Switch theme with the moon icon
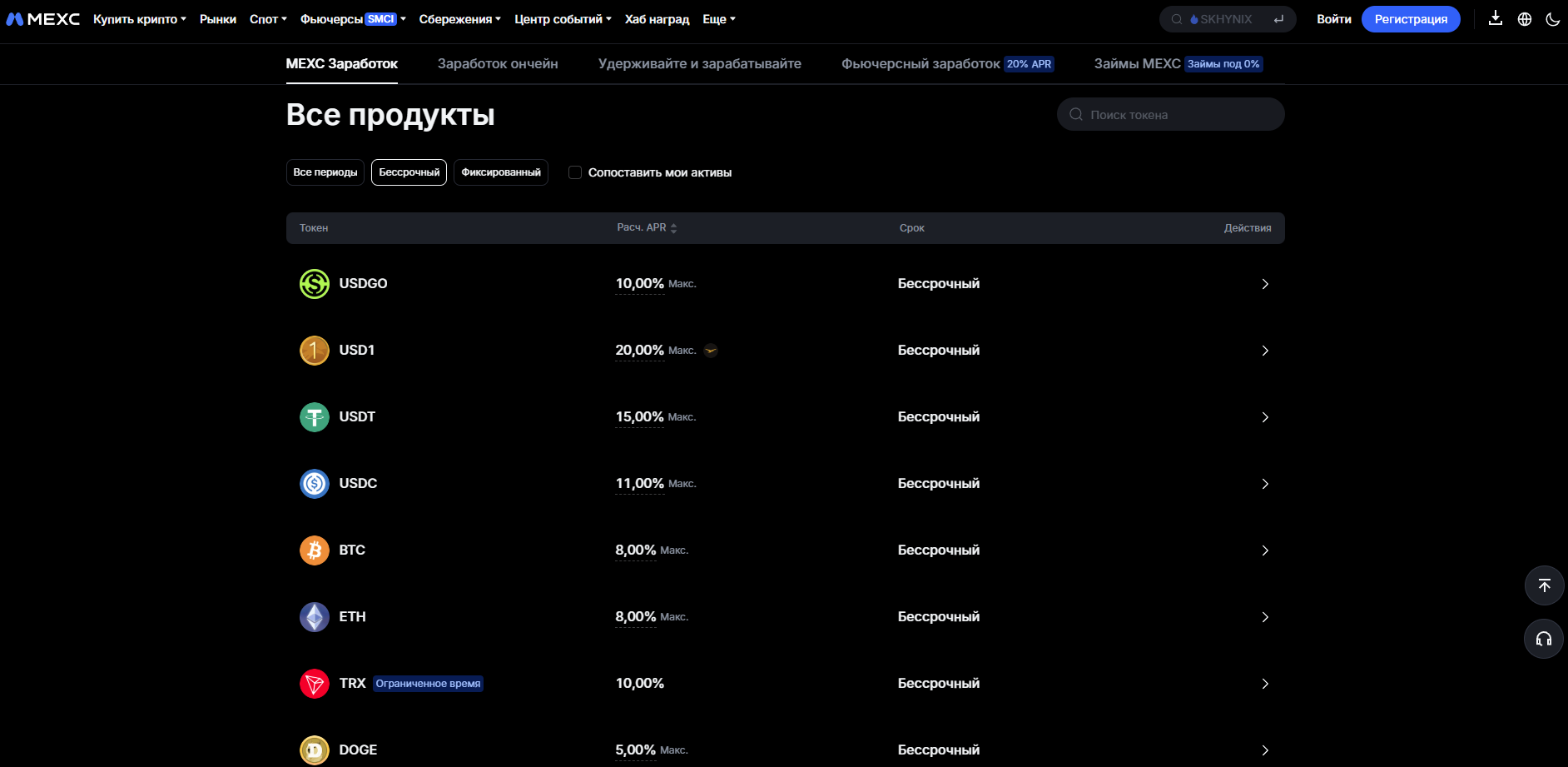 [x=1553, y=19]
